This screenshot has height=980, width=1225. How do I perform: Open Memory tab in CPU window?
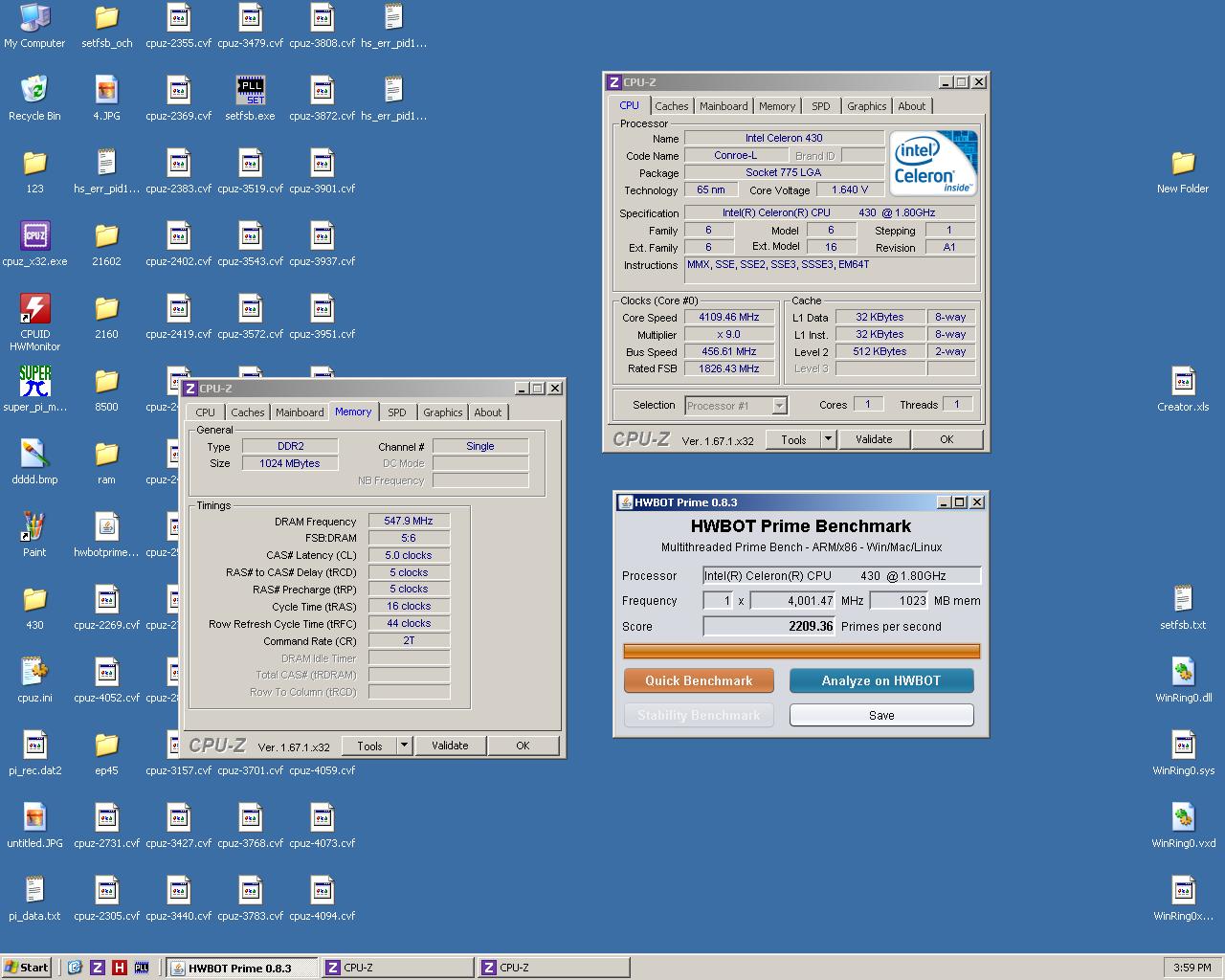777,106
